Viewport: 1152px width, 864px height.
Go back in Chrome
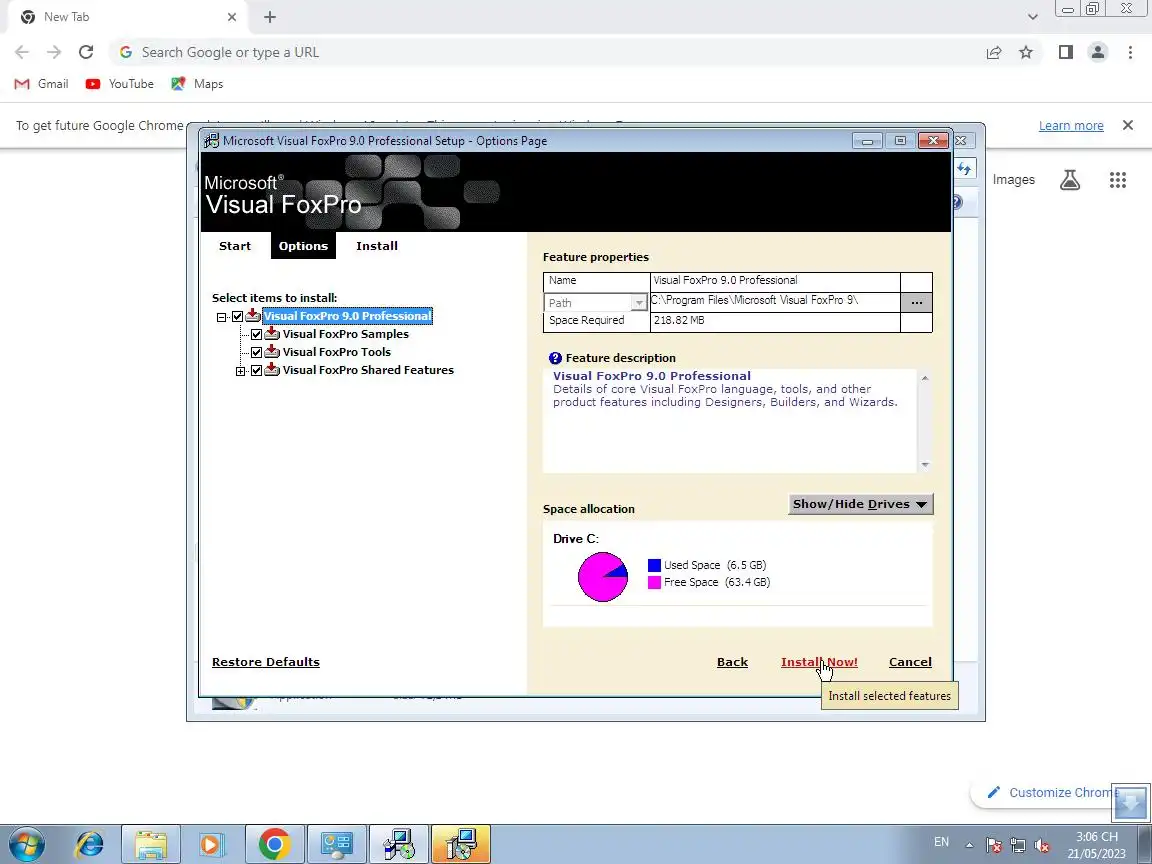(x=22, y=52)
